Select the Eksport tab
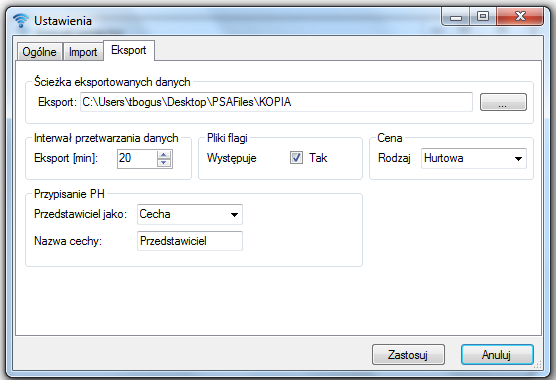556x380 pixels. click(129, 50)
